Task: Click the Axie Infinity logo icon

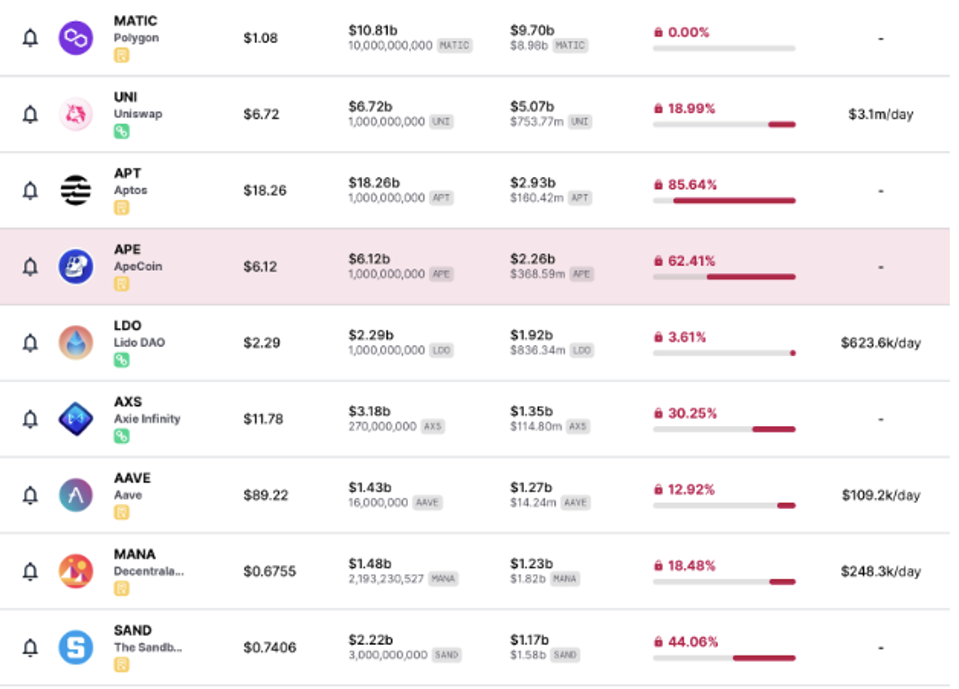Action: pyautogui.click(x=76, y=419)
